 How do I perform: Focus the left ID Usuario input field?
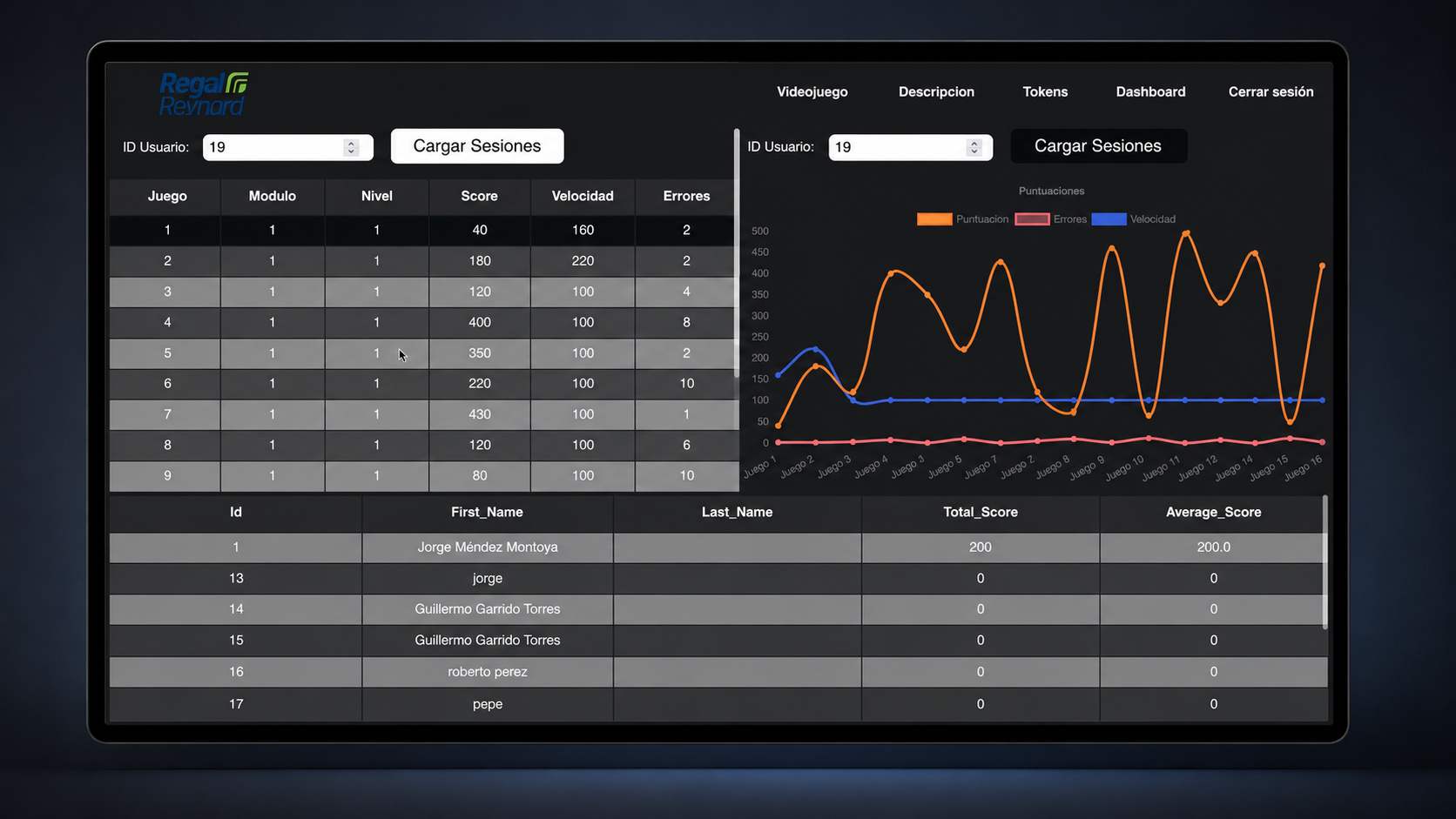(x=287, y=147)
